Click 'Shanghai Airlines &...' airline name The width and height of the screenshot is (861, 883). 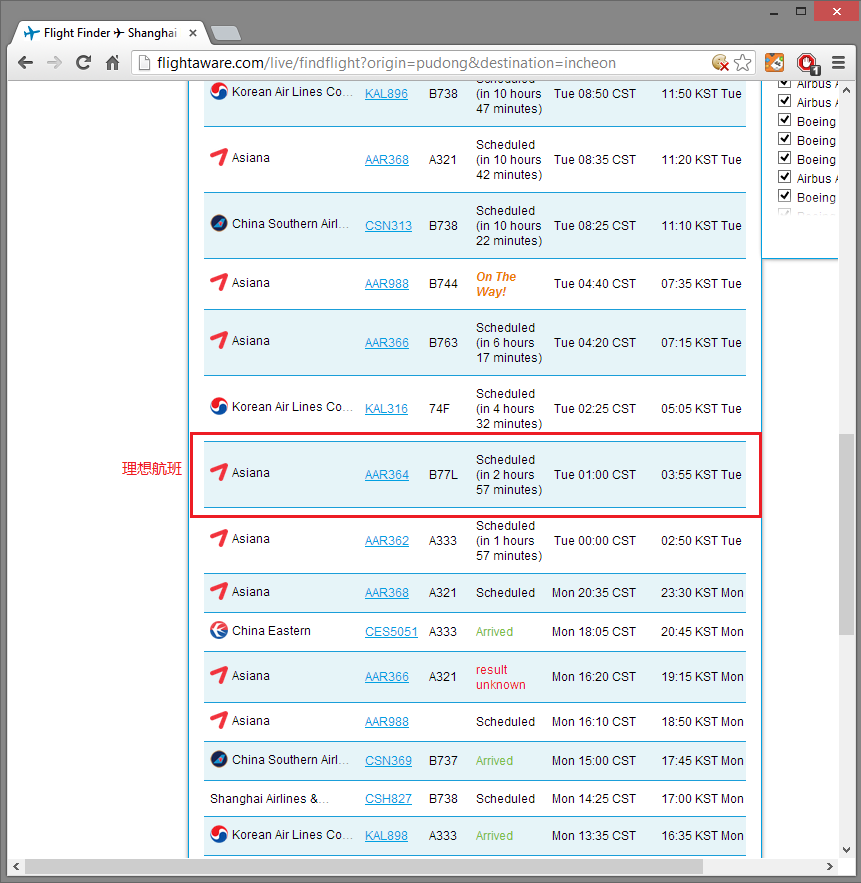(269, 799)
